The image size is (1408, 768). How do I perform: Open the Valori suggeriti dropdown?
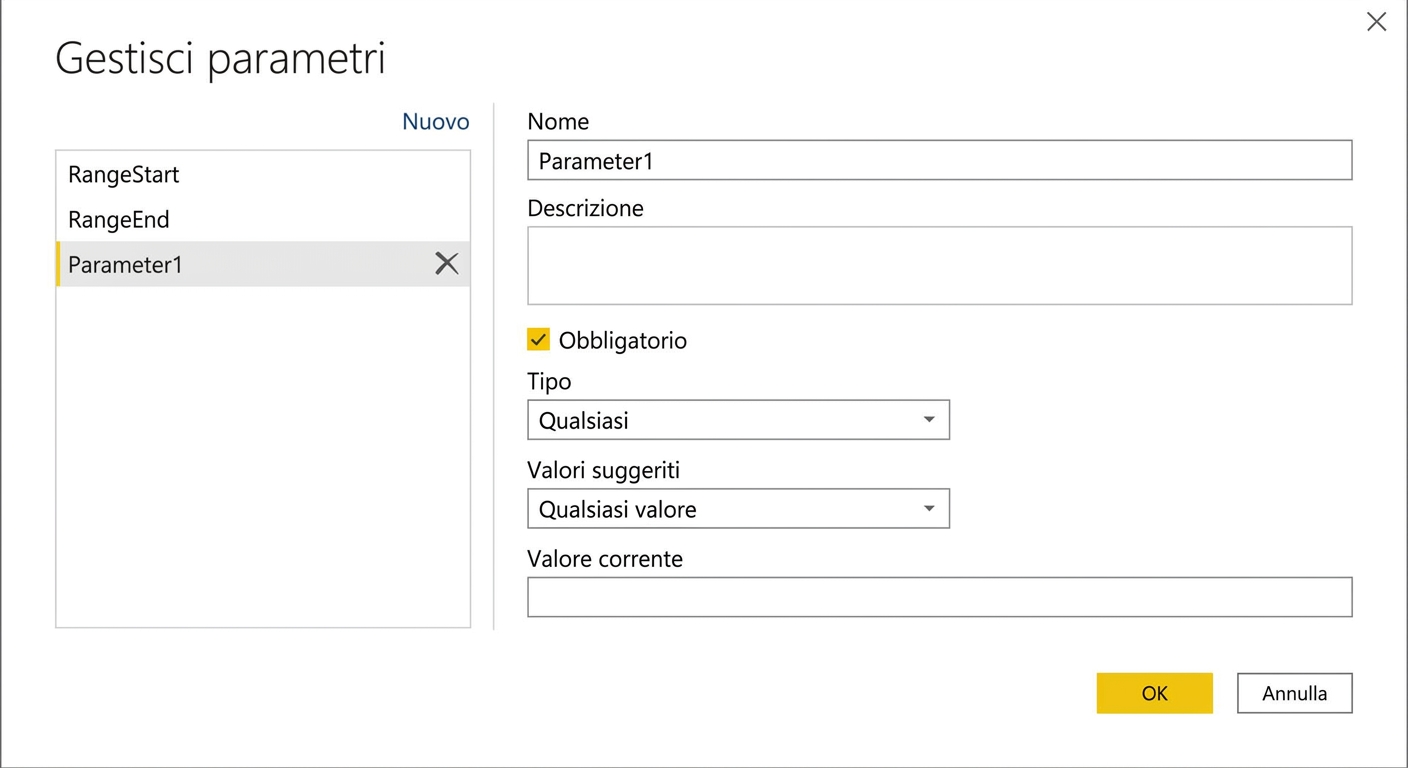[738, 509]
